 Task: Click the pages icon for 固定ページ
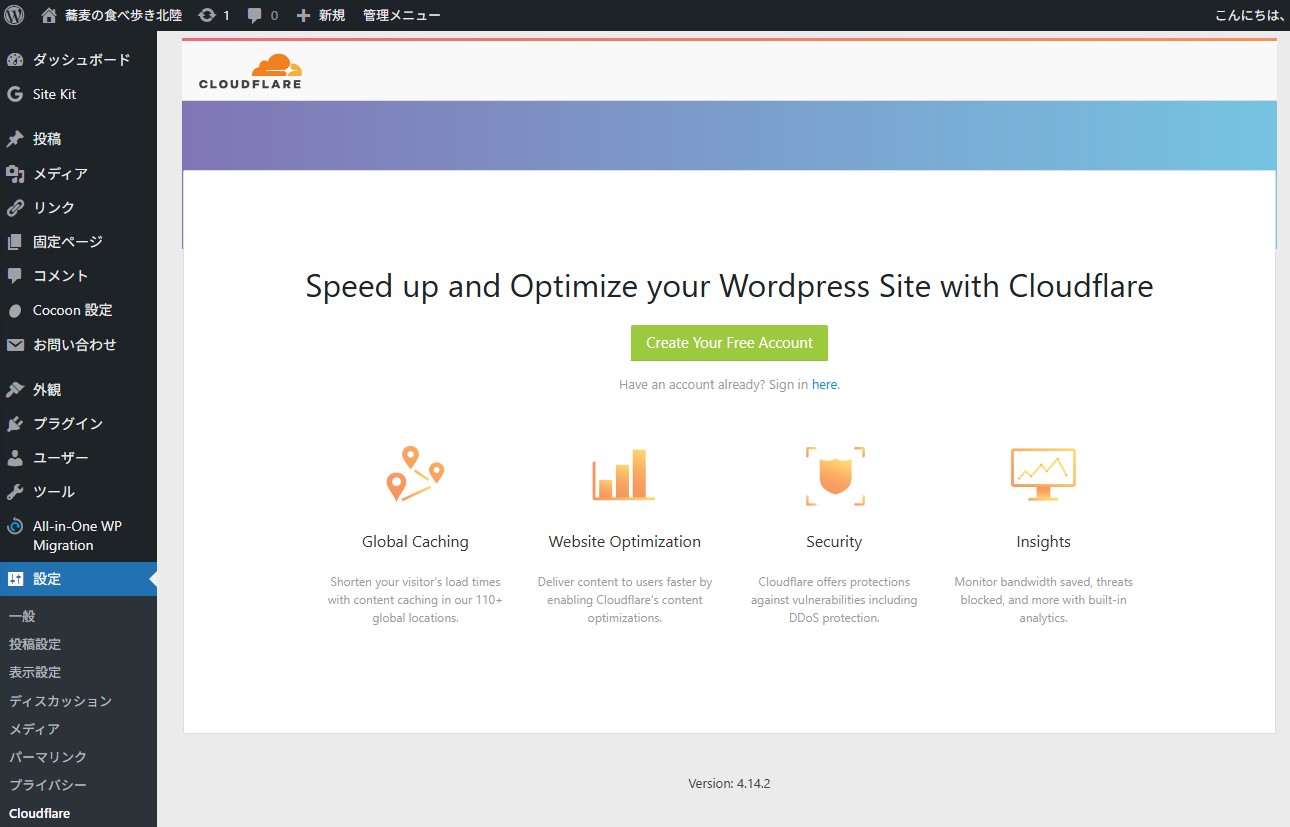[15, 242]
